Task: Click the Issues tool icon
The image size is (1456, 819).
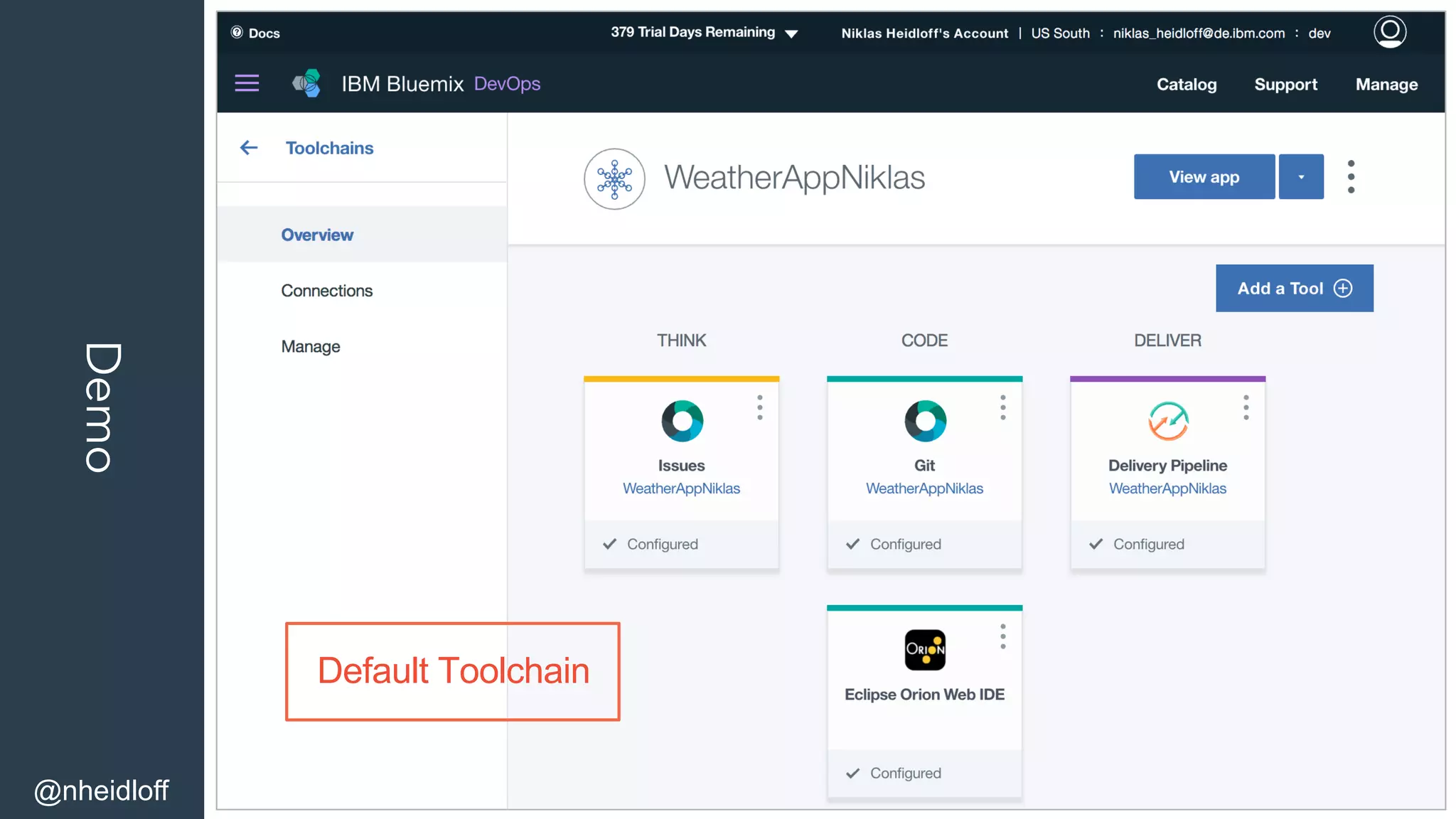Action: pos(682,421)
